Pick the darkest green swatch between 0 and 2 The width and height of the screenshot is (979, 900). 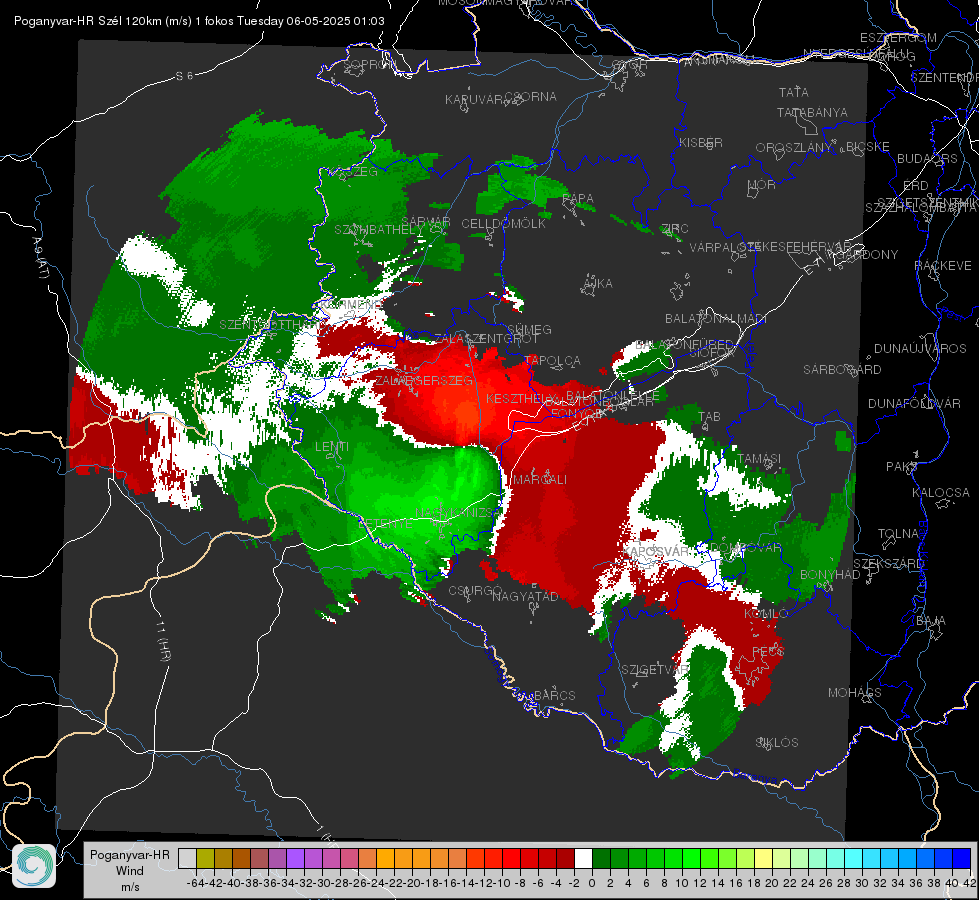coord(601,858)
